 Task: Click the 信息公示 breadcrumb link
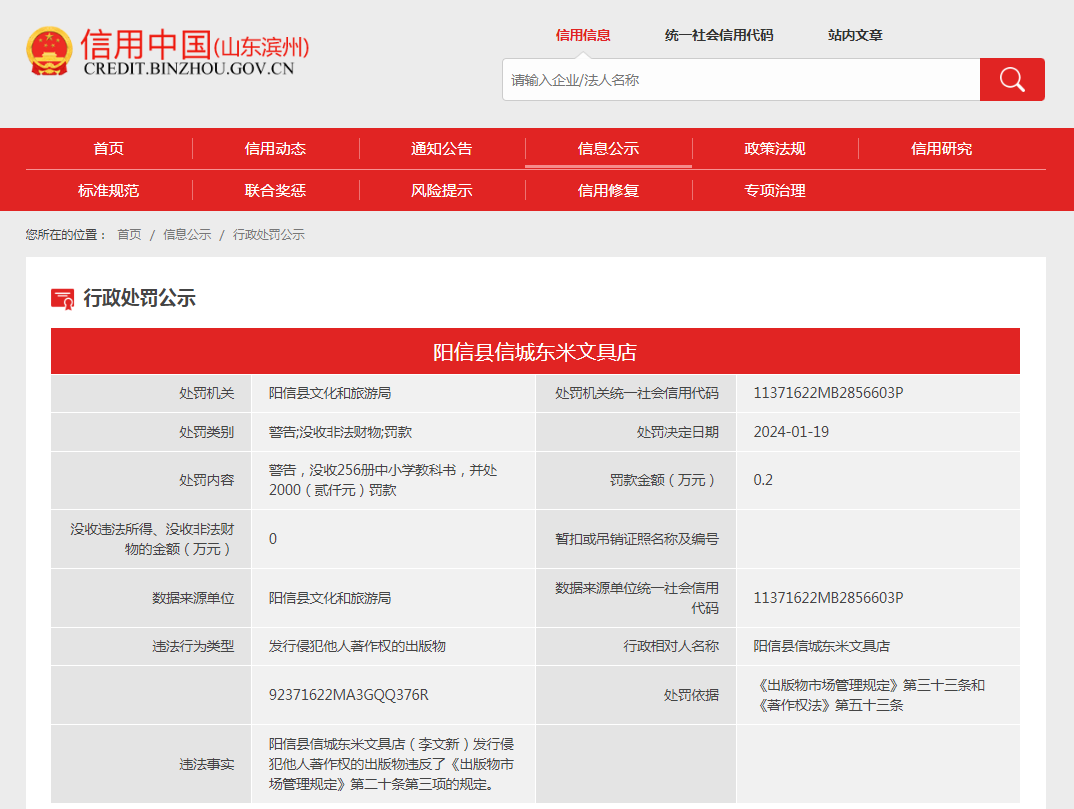(x=187, y=235)
